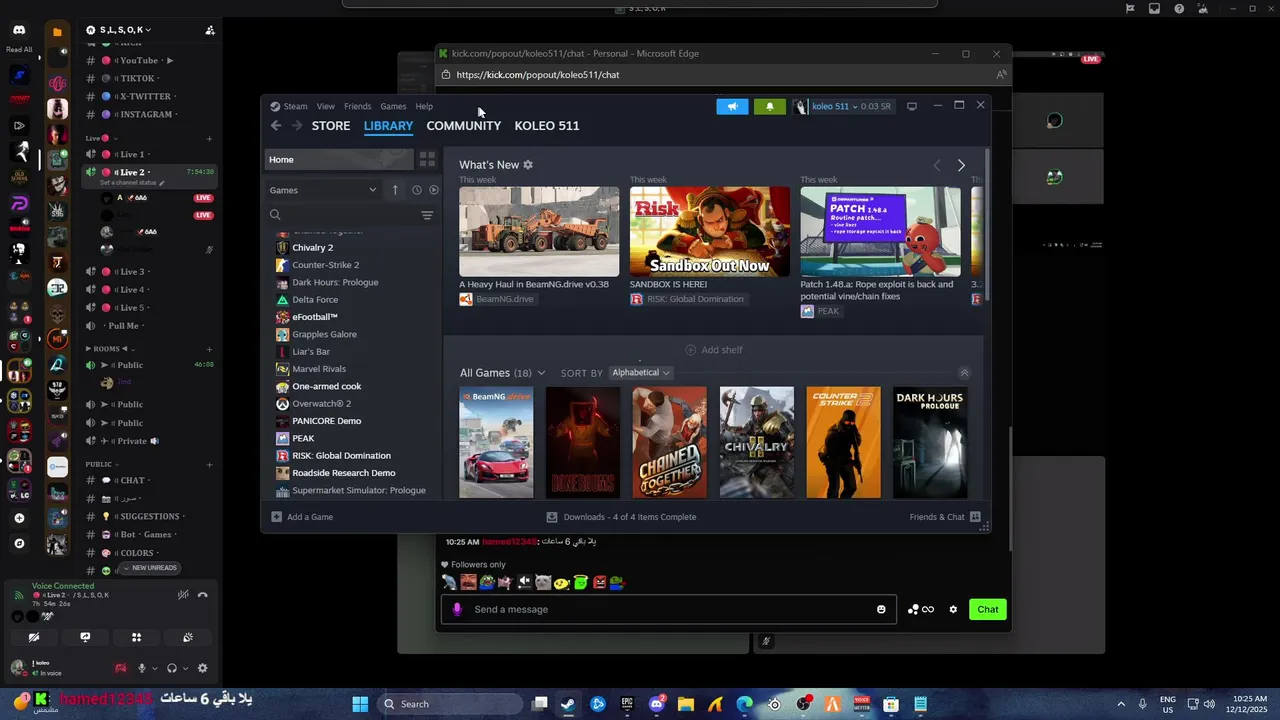Expand Discord headphone output options arrow
The image size is (1280, 720).
(x=186, y=668)
